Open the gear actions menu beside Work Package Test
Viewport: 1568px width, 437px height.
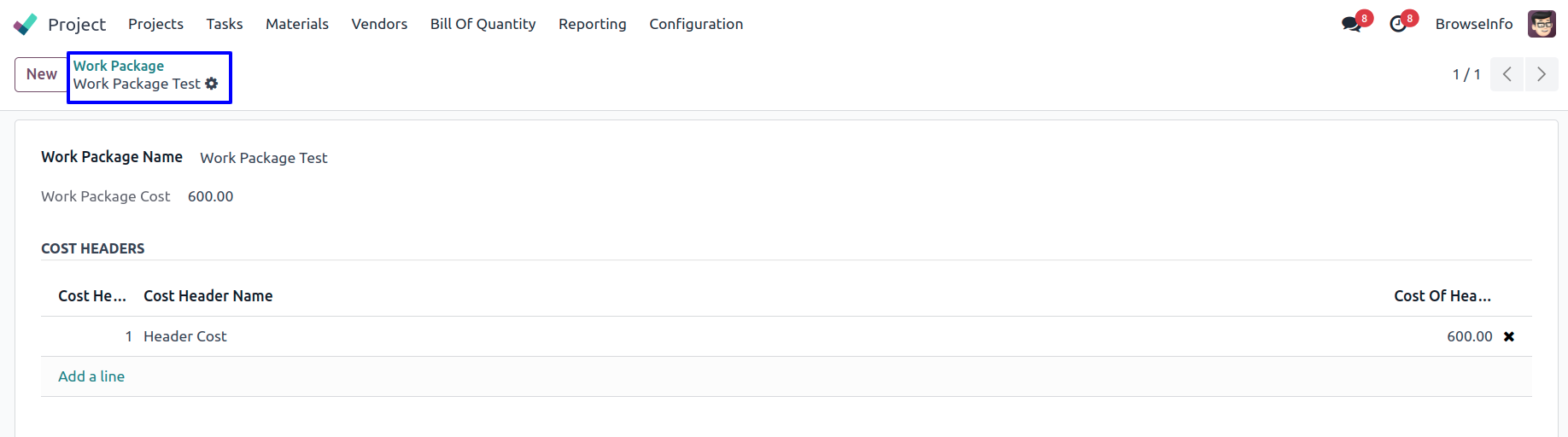click(x=212, y=84)
